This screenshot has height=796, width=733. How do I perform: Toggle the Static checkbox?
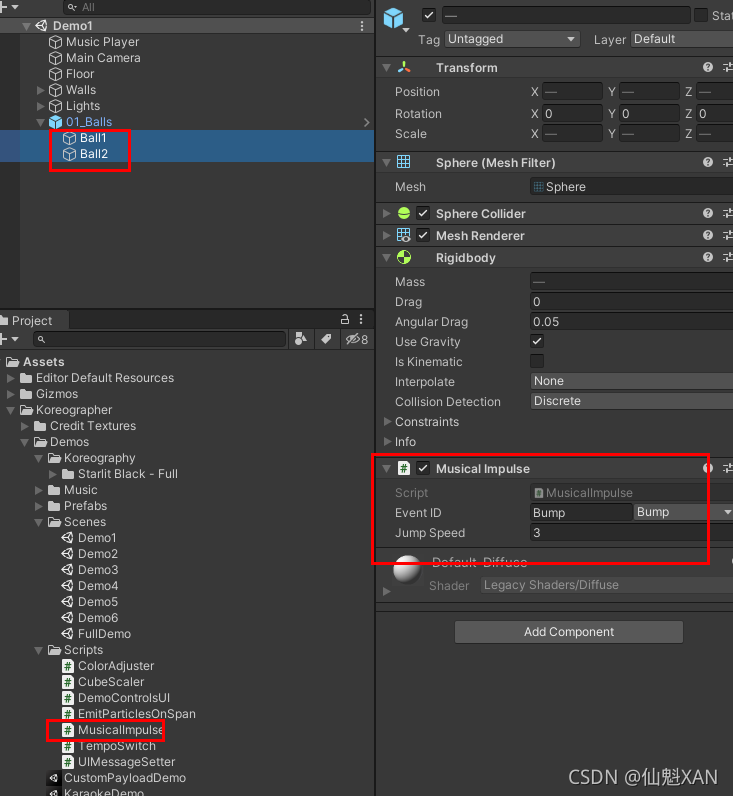pos(701,15)
